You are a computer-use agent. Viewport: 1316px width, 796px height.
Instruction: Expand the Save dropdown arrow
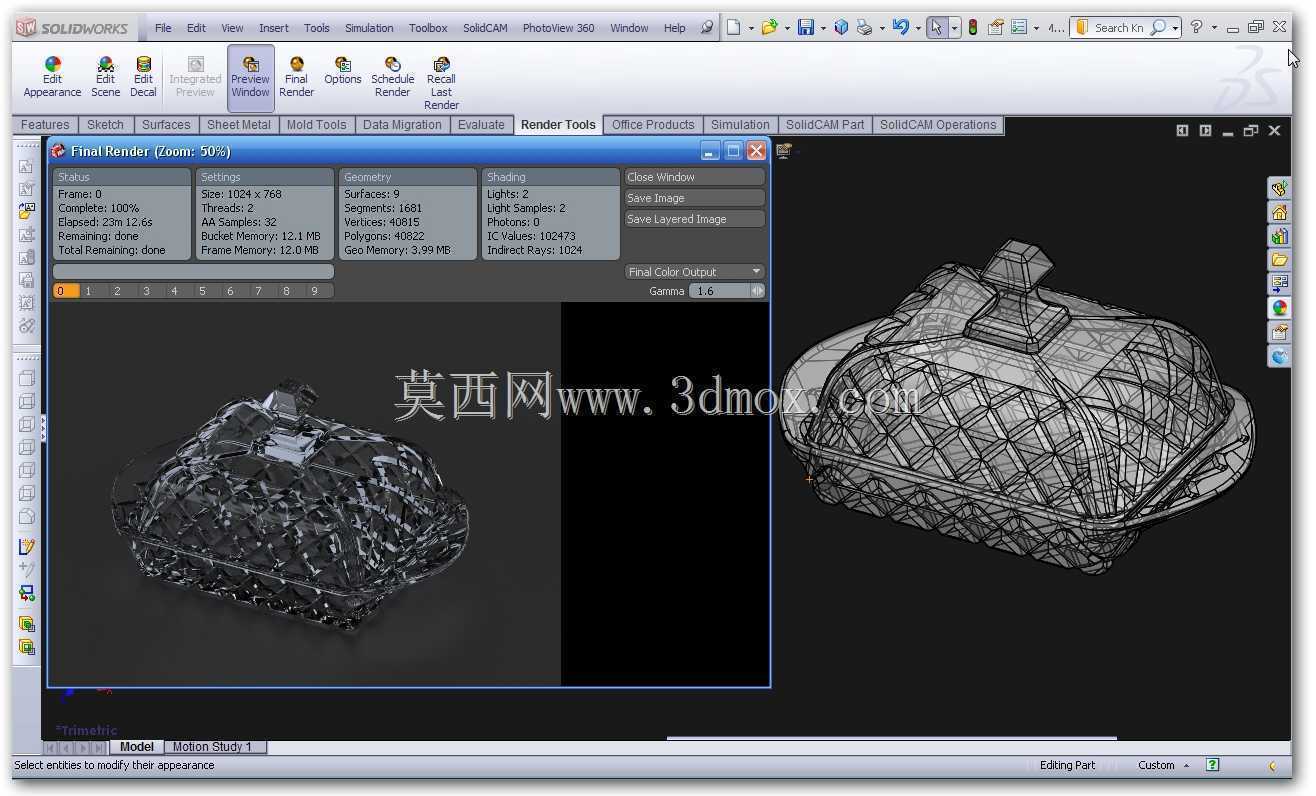coord(823,29)
